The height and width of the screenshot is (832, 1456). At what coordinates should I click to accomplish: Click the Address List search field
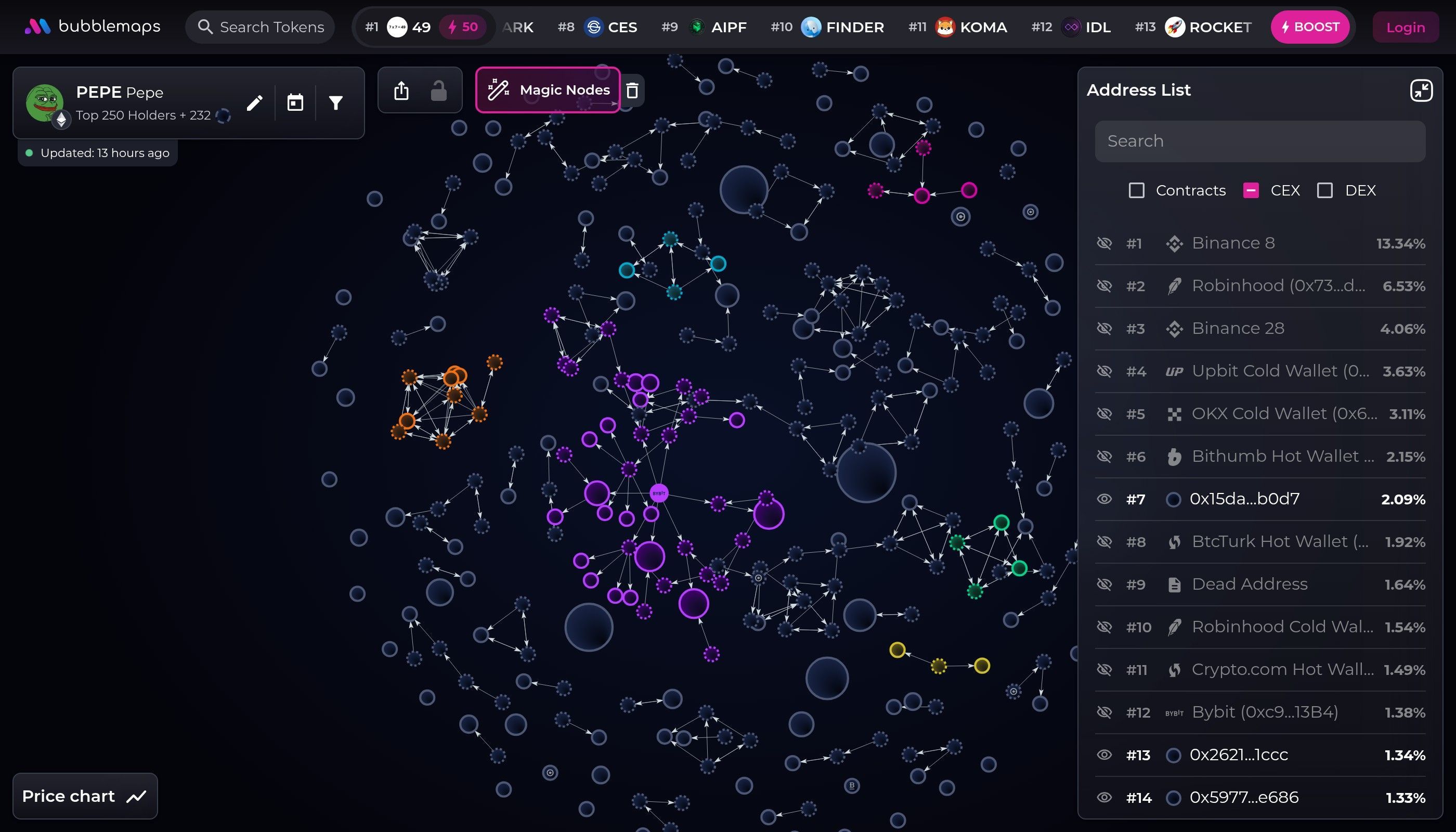tap(1259, 140)
